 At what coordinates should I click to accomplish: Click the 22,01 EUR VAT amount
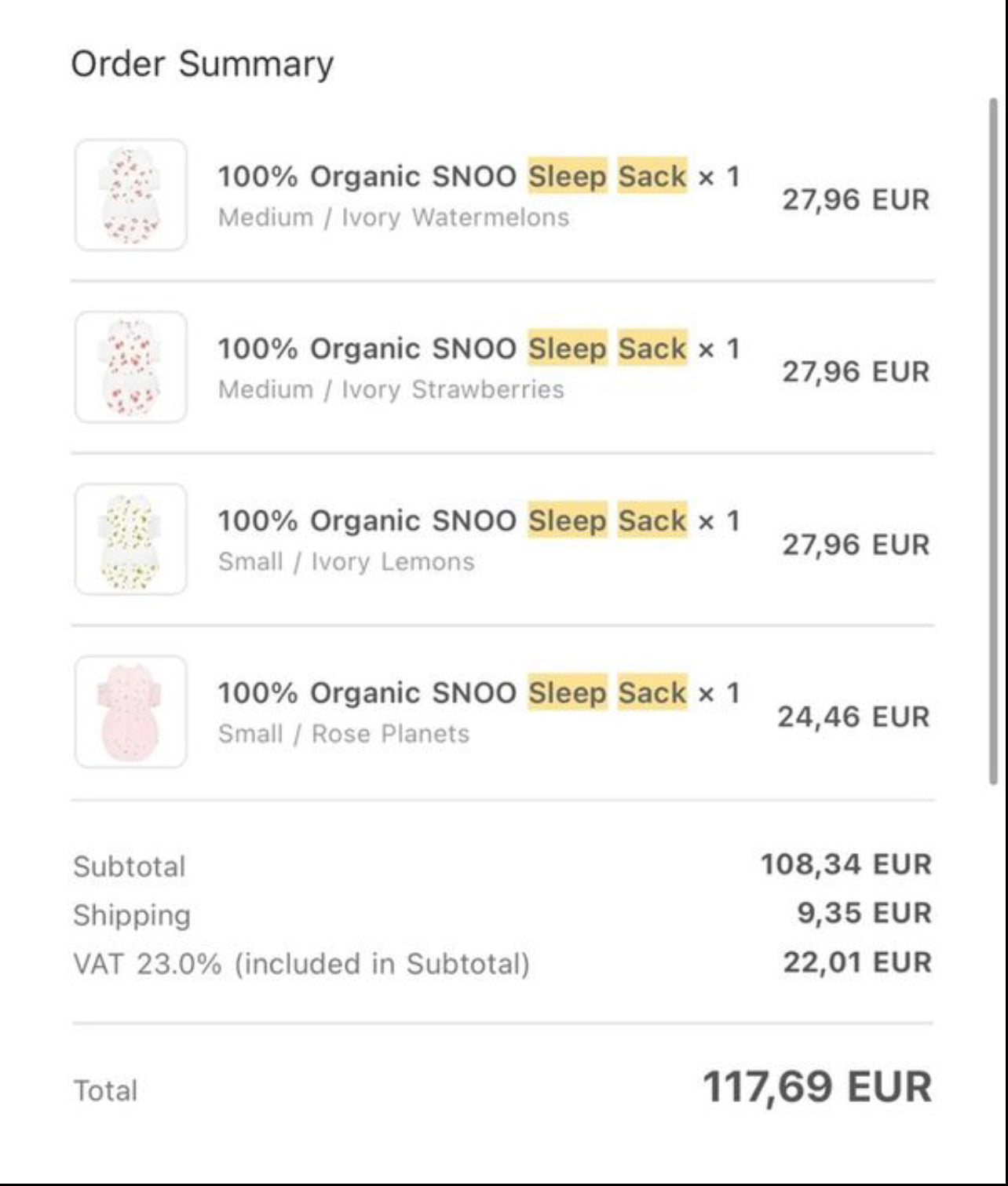[857, 962]
